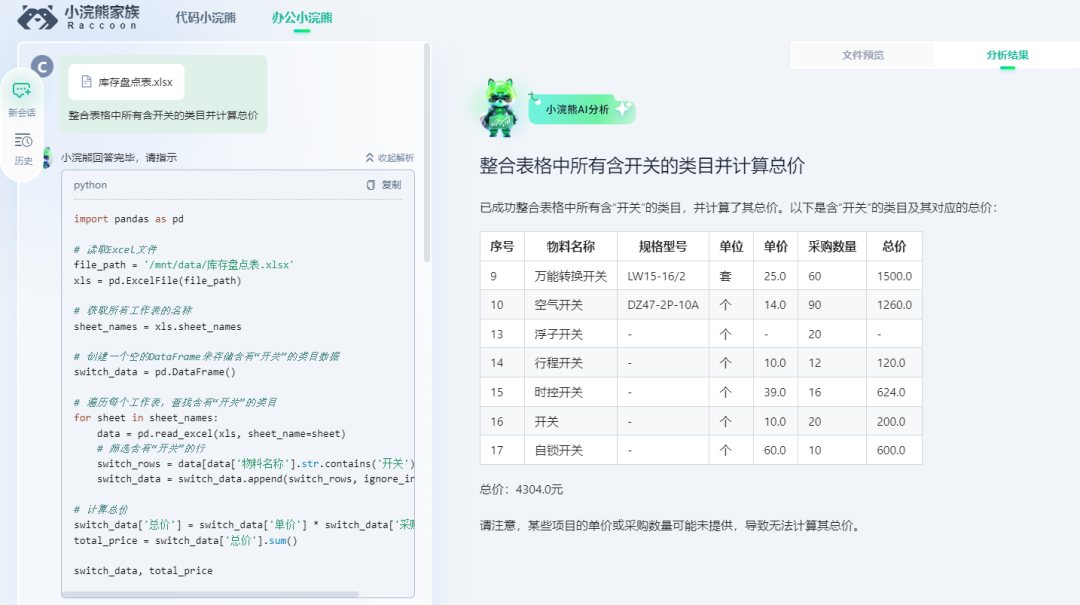
Task: Click the xlsx file document icon
Action: coord(86,81)
